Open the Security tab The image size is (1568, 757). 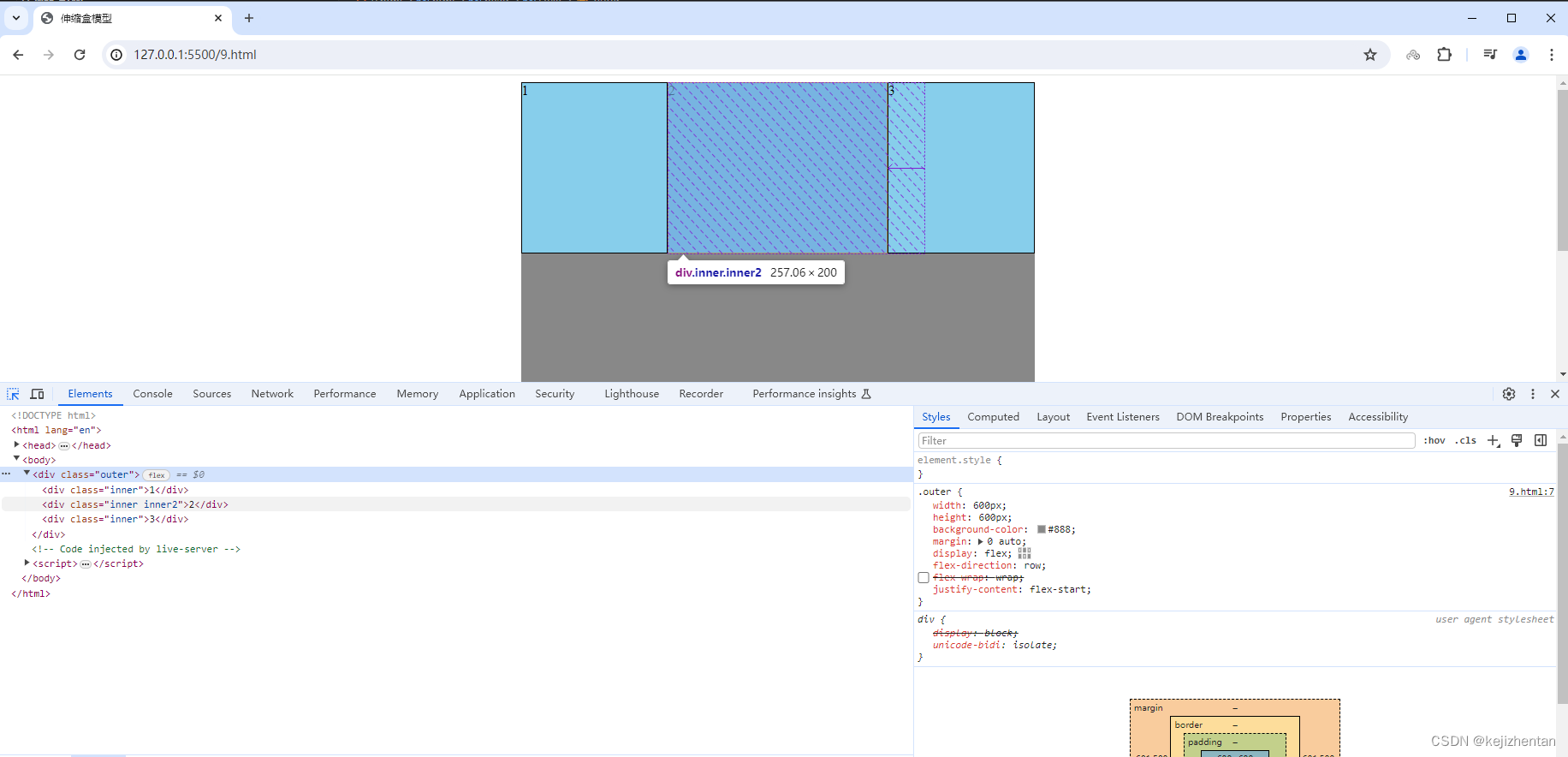[x=555, y=394]
